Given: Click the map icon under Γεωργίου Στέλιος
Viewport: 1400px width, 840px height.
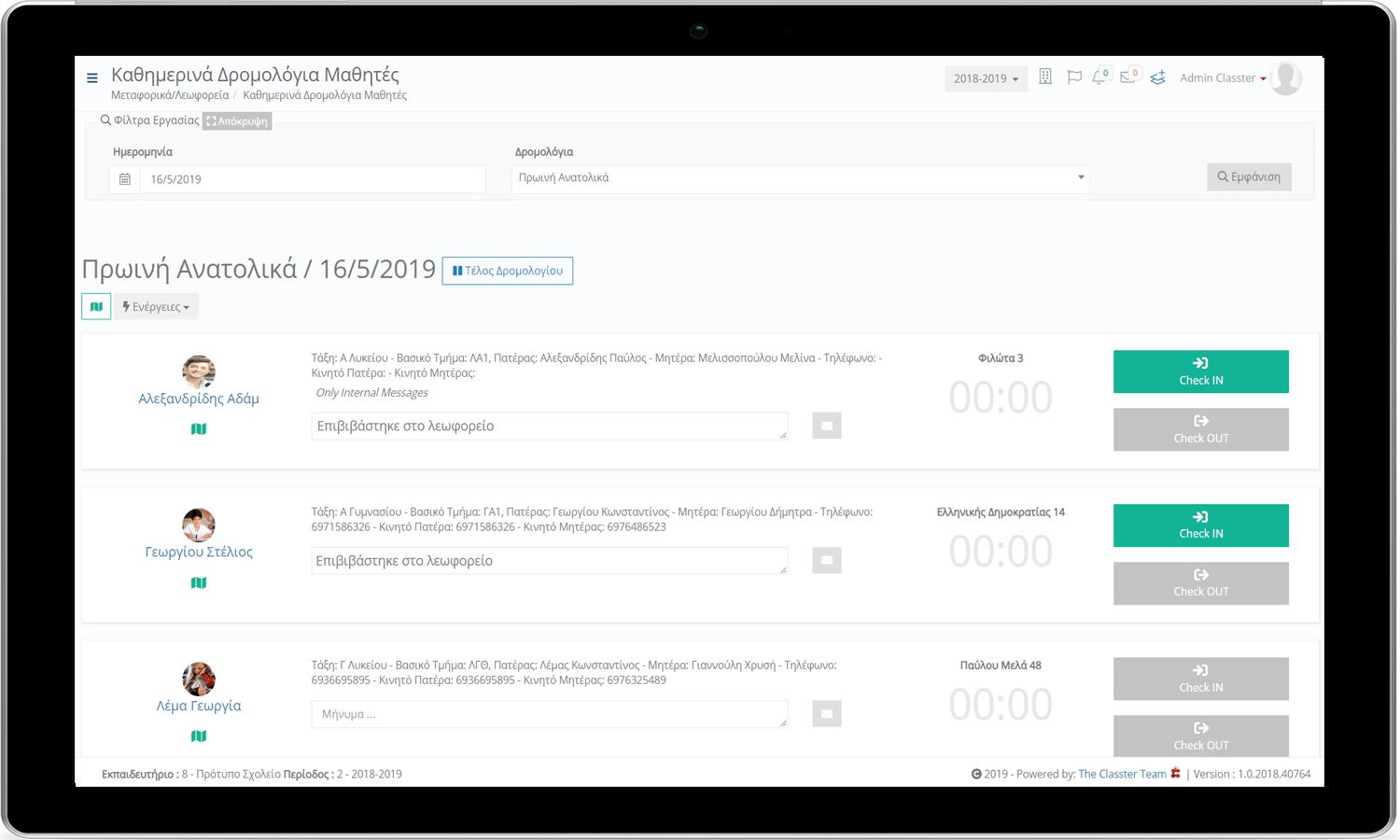Looking at the screenshot, I should point(199,582).
